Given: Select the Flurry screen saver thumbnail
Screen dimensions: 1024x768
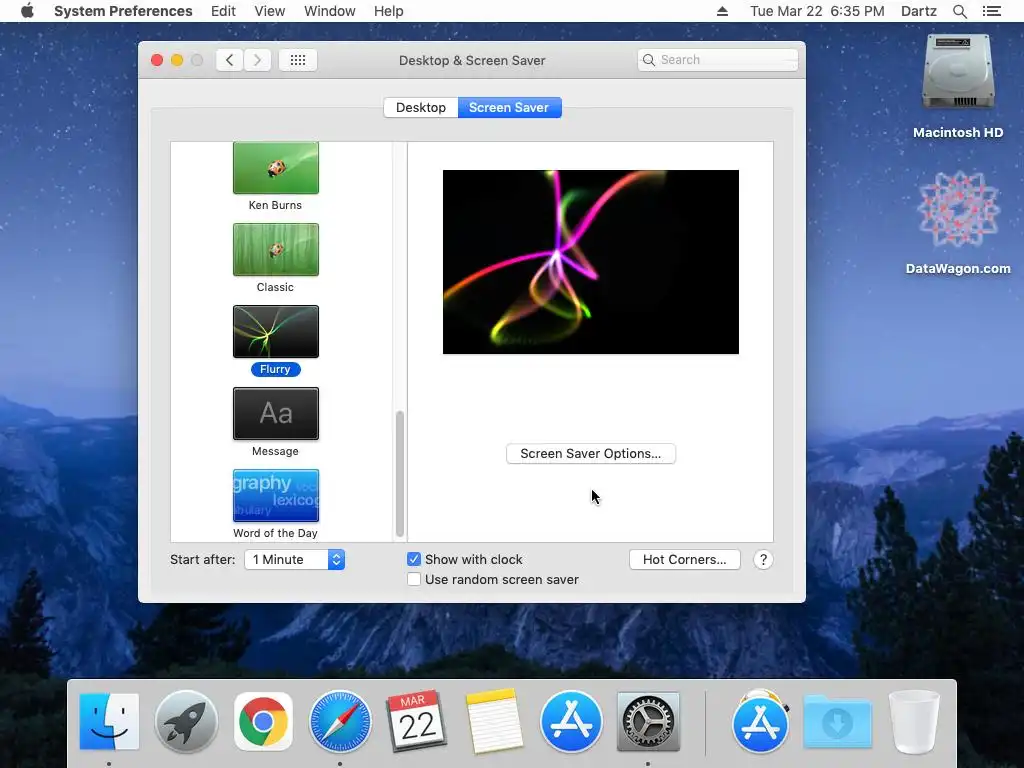Looking at the screenshot, I should click(x=276, y=332).
